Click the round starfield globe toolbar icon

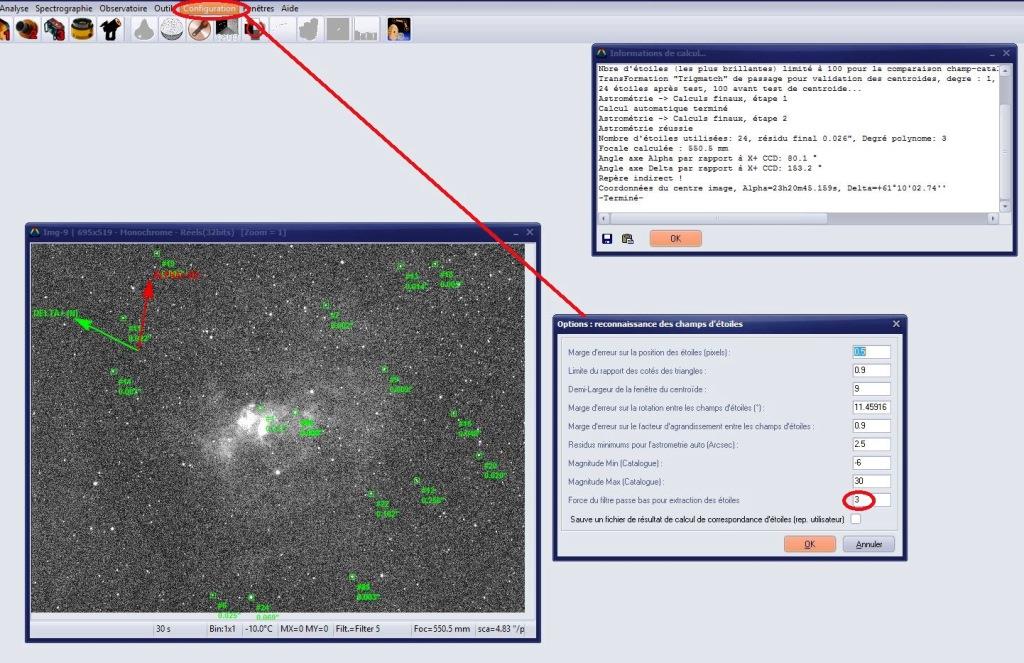171,29
